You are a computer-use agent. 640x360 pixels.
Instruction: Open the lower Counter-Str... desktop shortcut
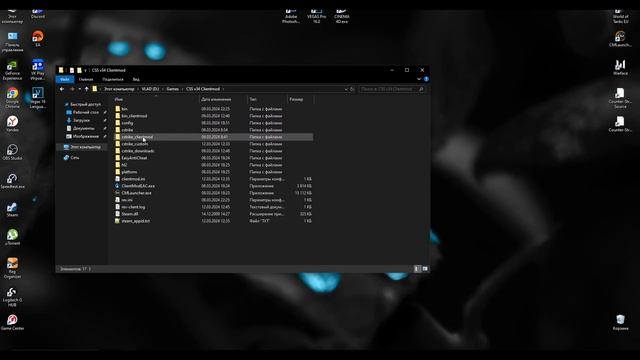click(x=620, y=124)
